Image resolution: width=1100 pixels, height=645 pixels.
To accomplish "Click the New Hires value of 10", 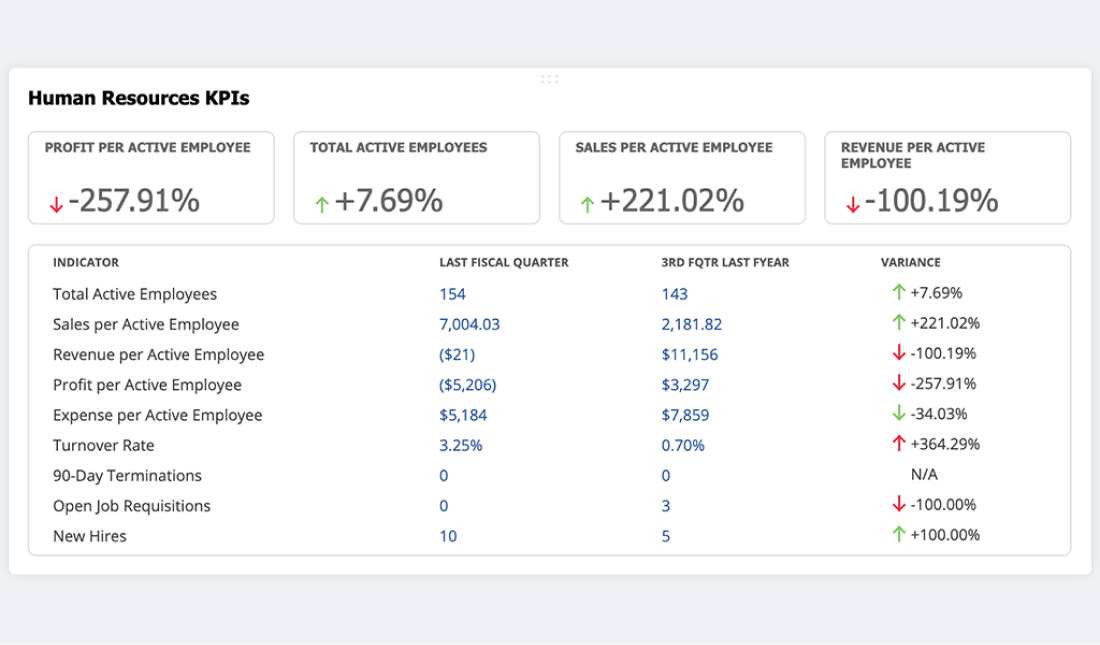I will tap(448, 536).
